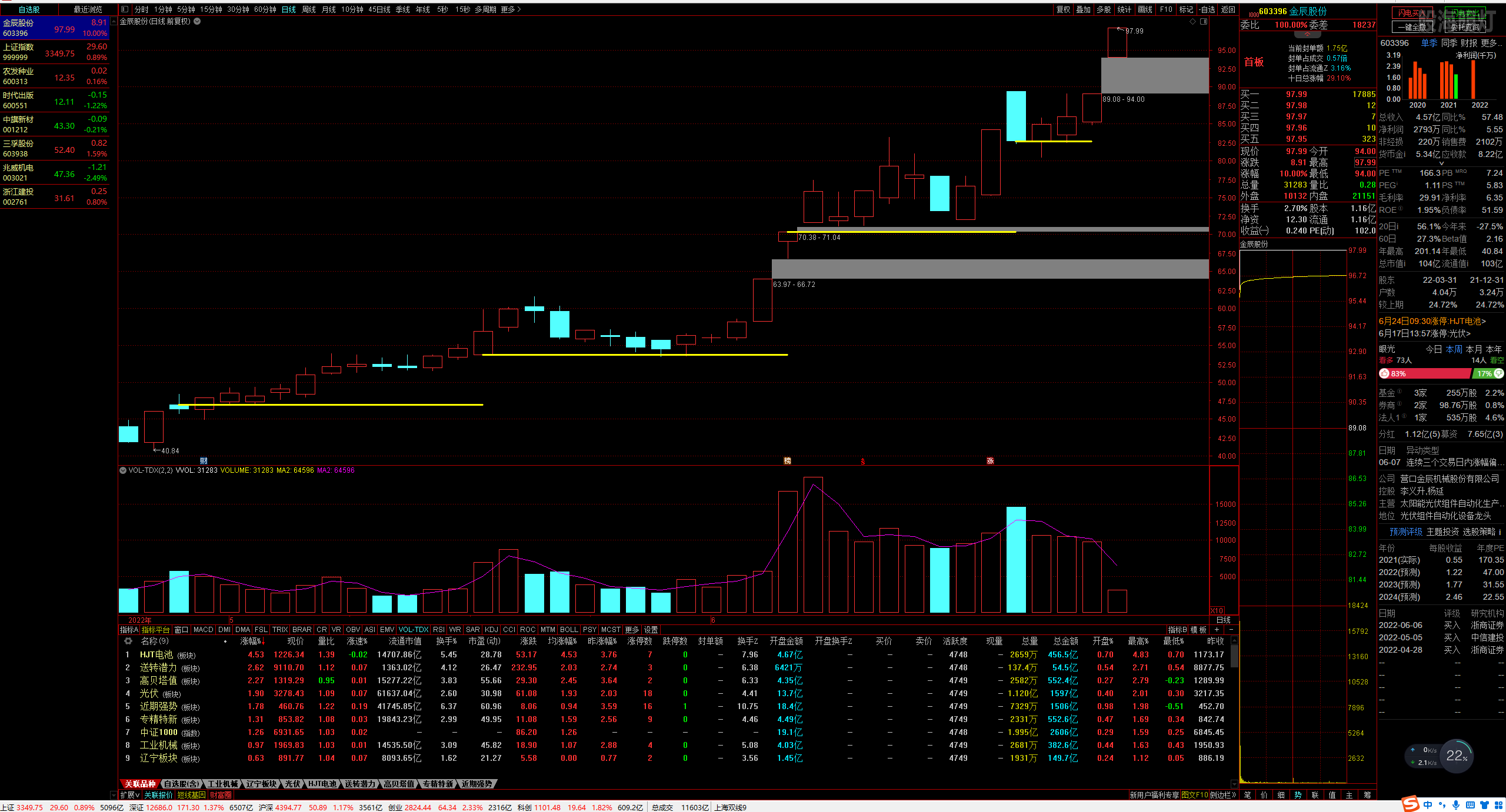This screenshot has width=1506, height=812.
Task: Open 复权 adjustment menu
Action: (x=1063, y=9)
